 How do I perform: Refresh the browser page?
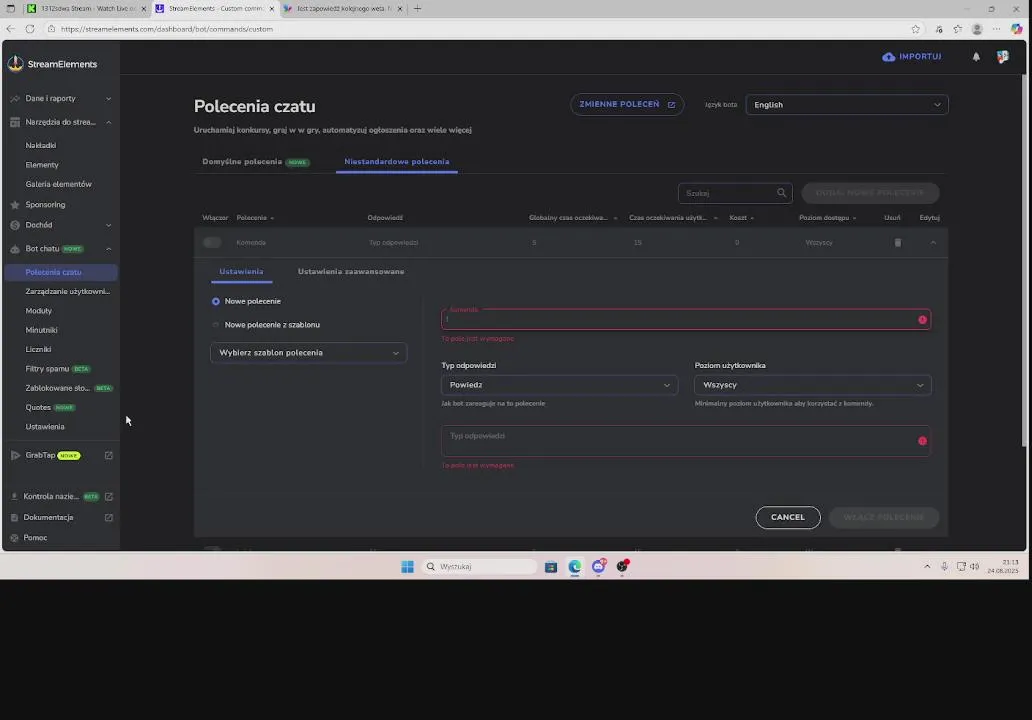tap(30, 29)
